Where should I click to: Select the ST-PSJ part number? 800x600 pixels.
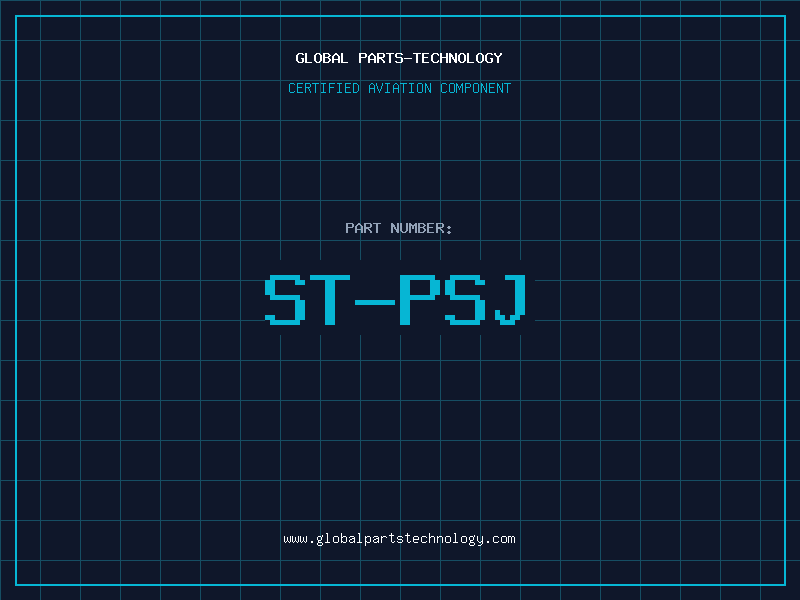[395, 299]
